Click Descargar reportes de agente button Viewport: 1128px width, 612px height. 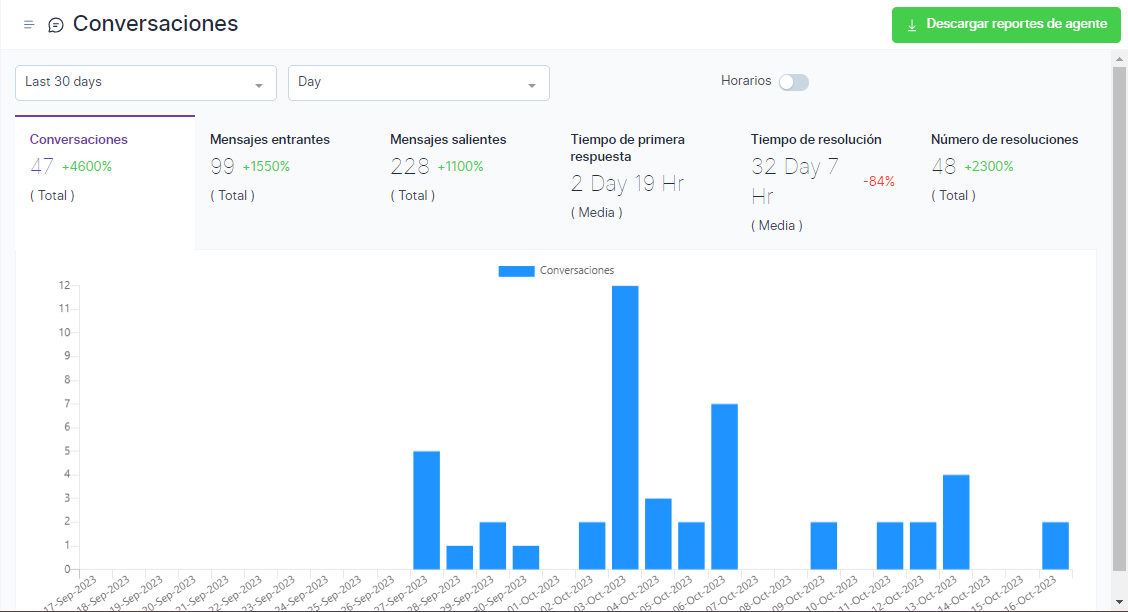pyautogui.click(x=1006, y=25)
